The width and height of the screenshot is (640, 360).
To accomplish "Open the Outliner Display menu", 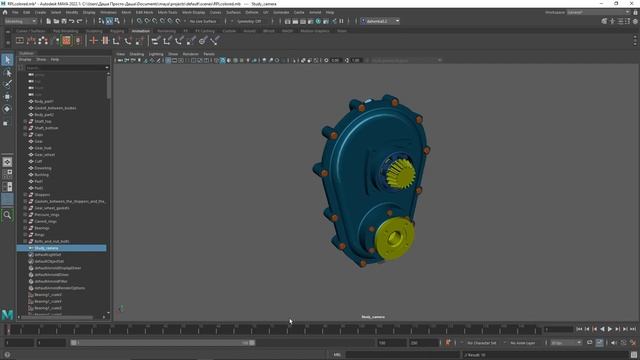I will coord(25,60).
